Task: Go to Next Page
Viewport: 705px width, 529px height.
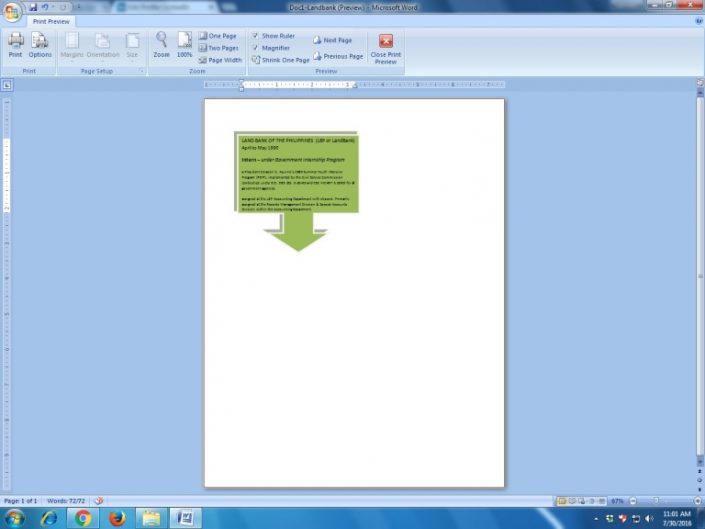Action: point(333,40)
